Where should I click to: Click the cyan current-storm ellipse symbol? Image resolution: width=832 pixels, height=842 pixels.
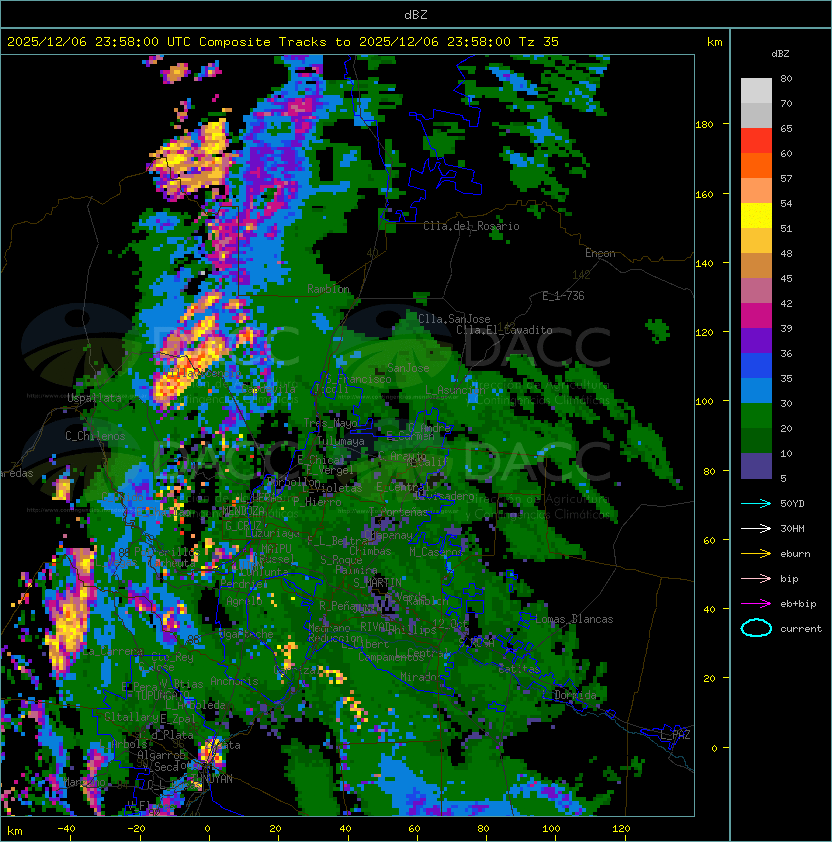(x=756, y=628)
